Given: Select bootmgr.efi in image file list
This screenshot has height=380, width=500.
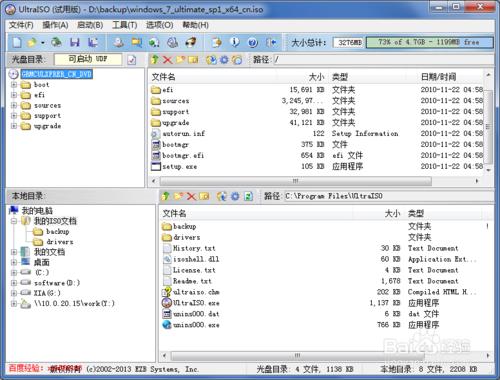Looking at the screenshot, I should (x=183, y=155).
